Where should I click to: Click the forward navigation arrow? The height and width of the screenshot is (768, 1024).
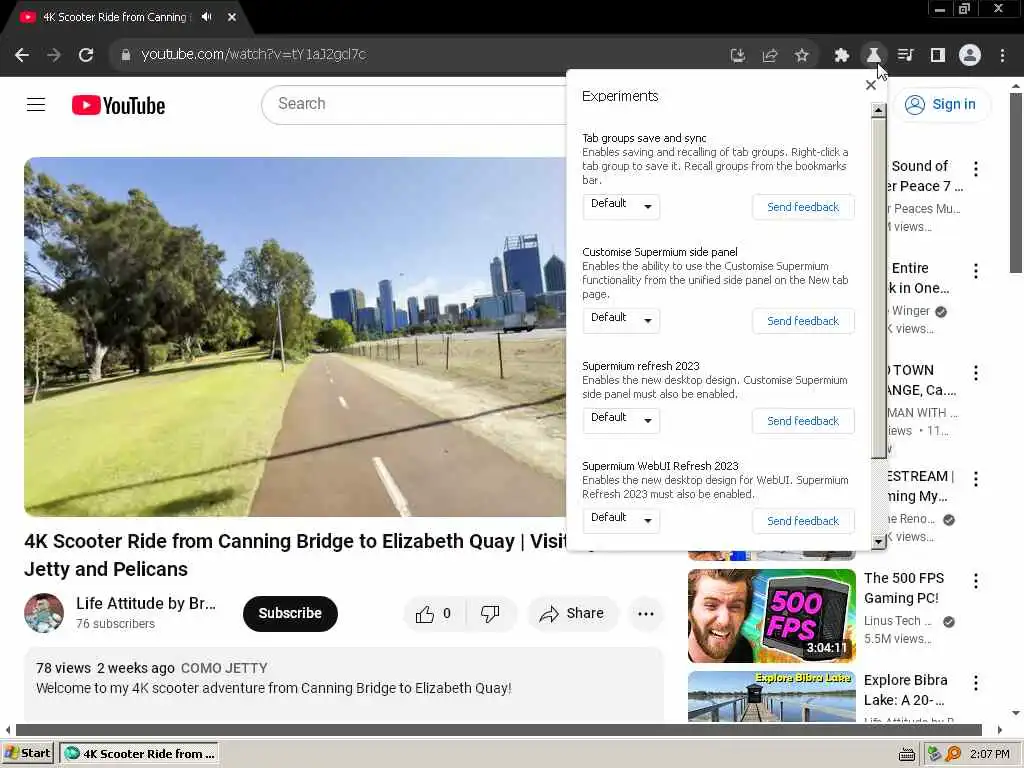[54, 55]
